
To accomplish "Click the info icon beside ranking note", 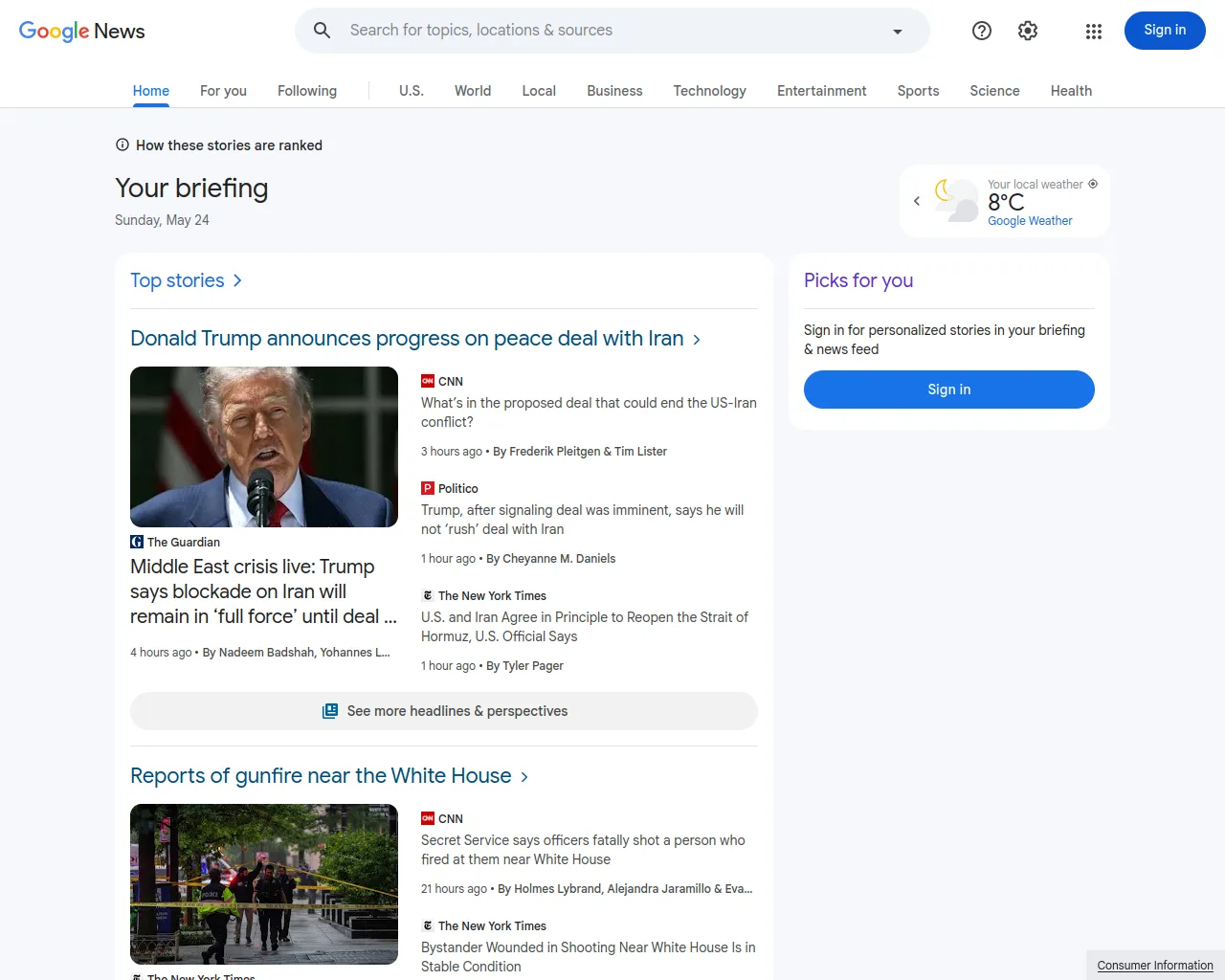I will [x=122, y=145].
